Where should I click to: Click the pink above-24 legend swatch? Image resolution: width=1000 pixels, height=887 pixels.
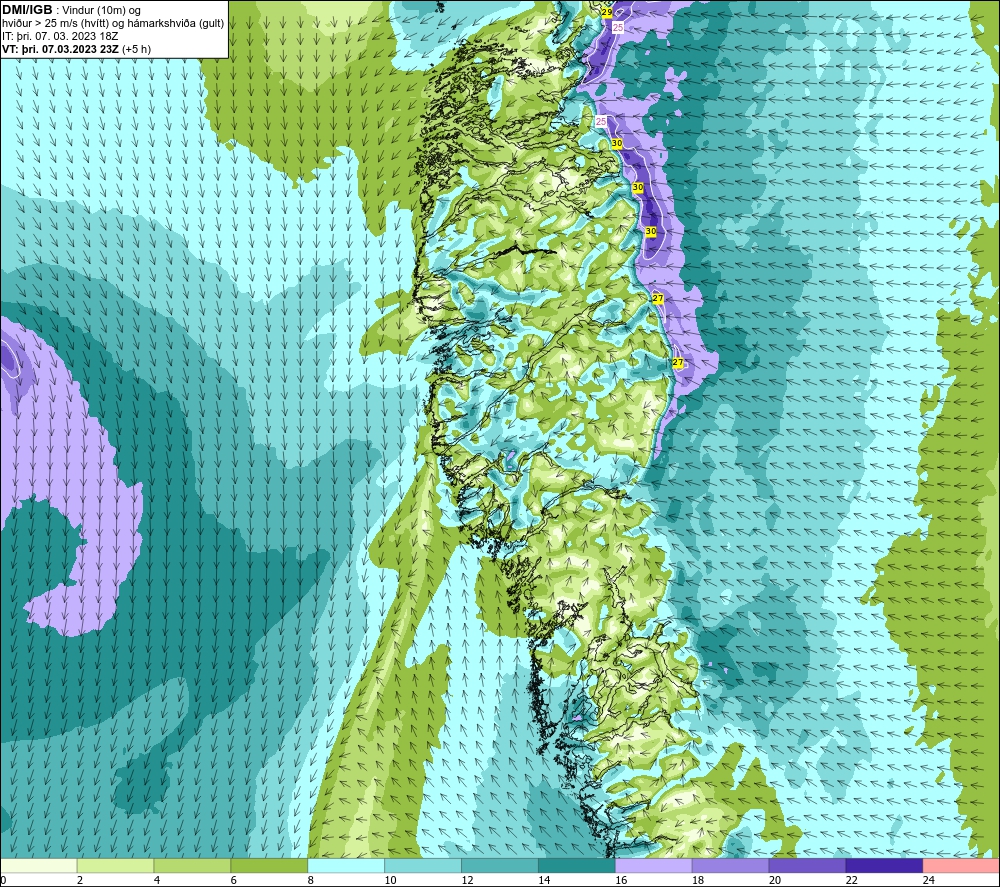pos(960,866)
